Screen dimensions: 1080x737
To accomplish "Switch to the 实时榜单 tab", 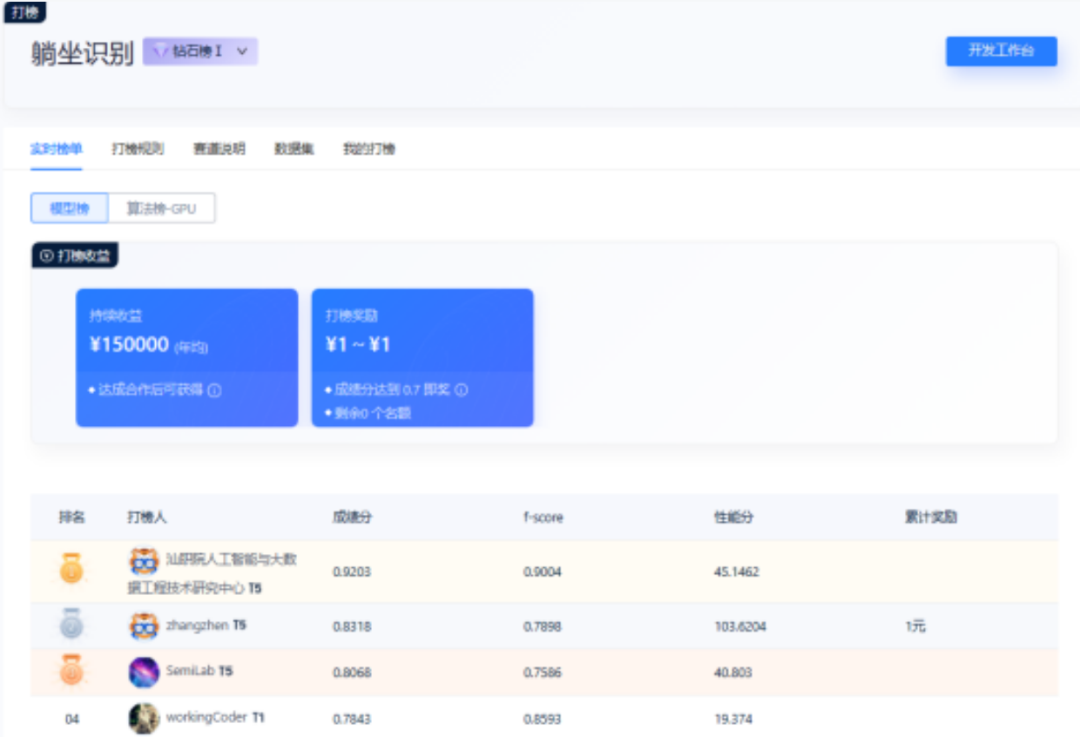I will click(x=56, y=149).
